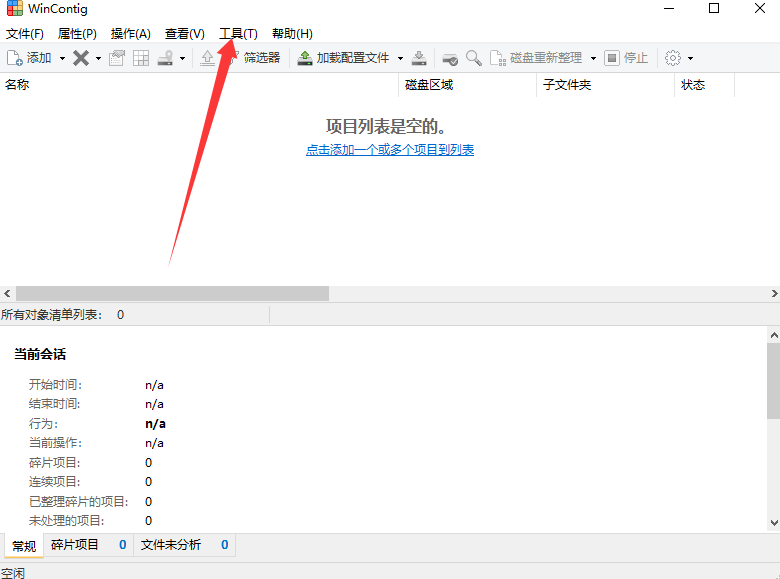This screenshot has width=780, height=579.
Task: Expand the 磁盘重新整理 dropdown arrow
Action: click(593, 58)
